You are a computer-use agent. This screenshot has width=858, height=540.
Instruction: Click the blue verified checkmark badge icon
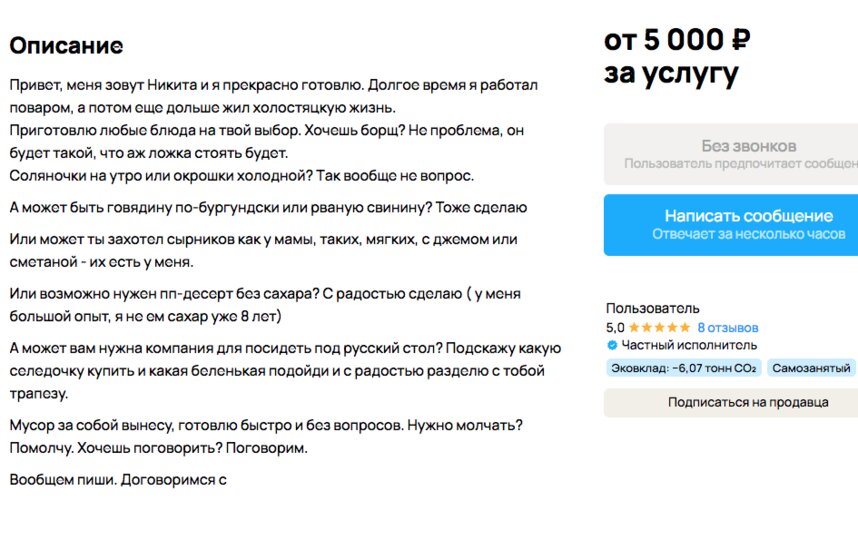[612, 346]
